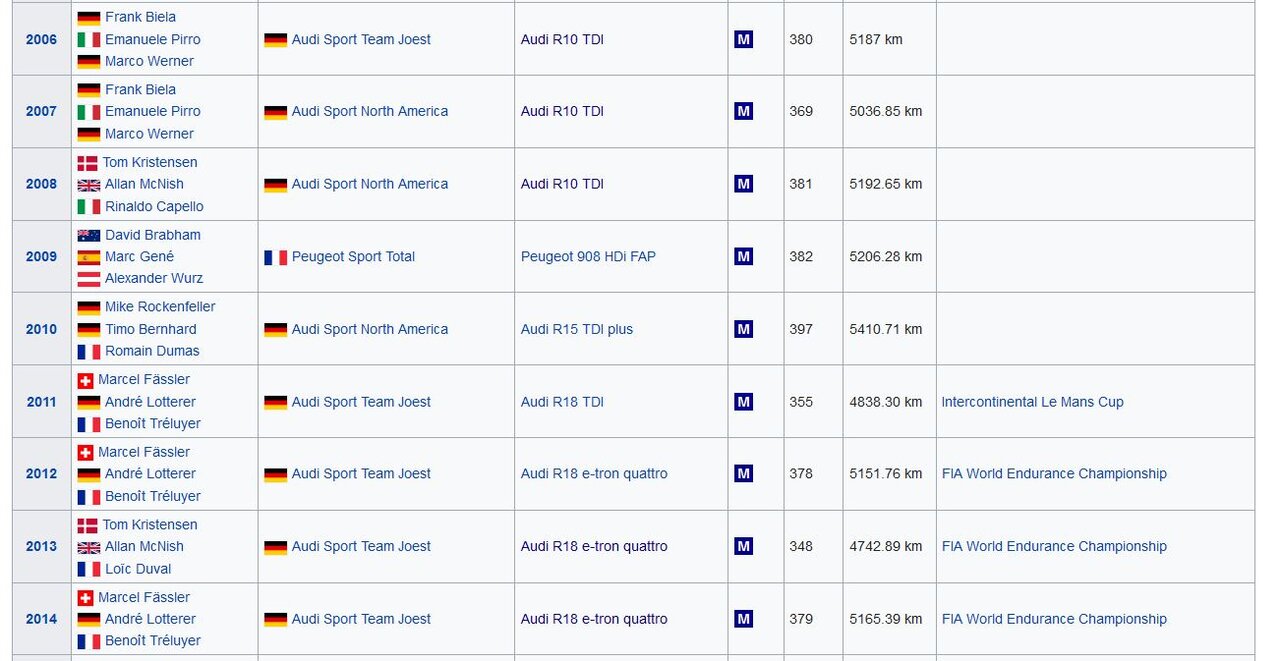Click the French flag beside Peugeot Sport Total
Viewport: 1280px width, 661px height.
275,257
